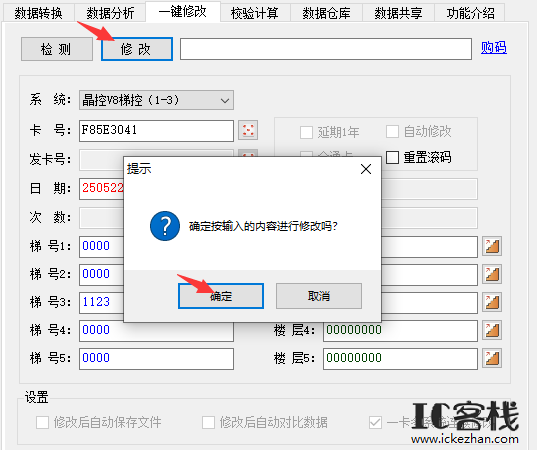Click the 检测 button
537x450 pixels.
(x=57, y=49)
